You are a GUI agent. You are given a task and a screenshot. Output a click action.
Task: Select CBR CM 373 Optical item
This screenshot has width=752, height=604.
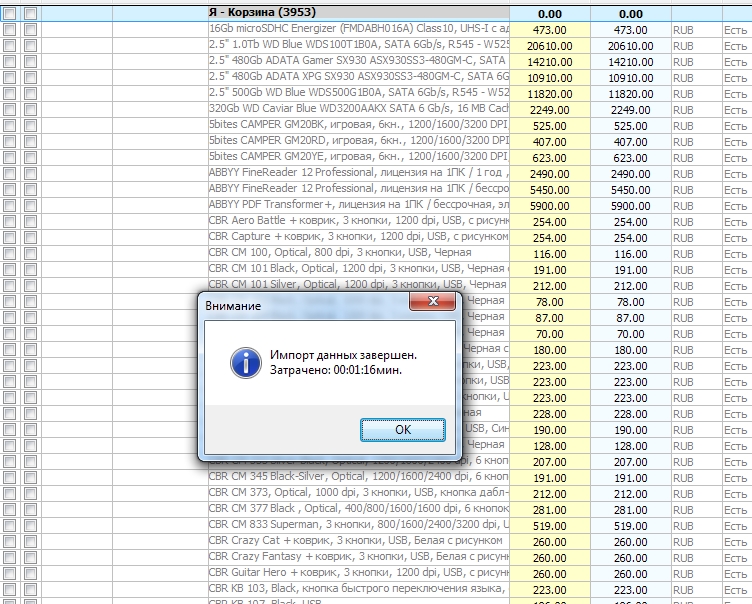pos(359,492)
